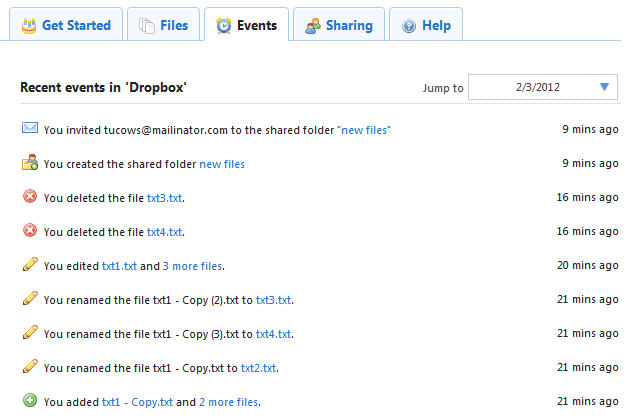Open txt2.txt link in renamed event

[258, 368]
